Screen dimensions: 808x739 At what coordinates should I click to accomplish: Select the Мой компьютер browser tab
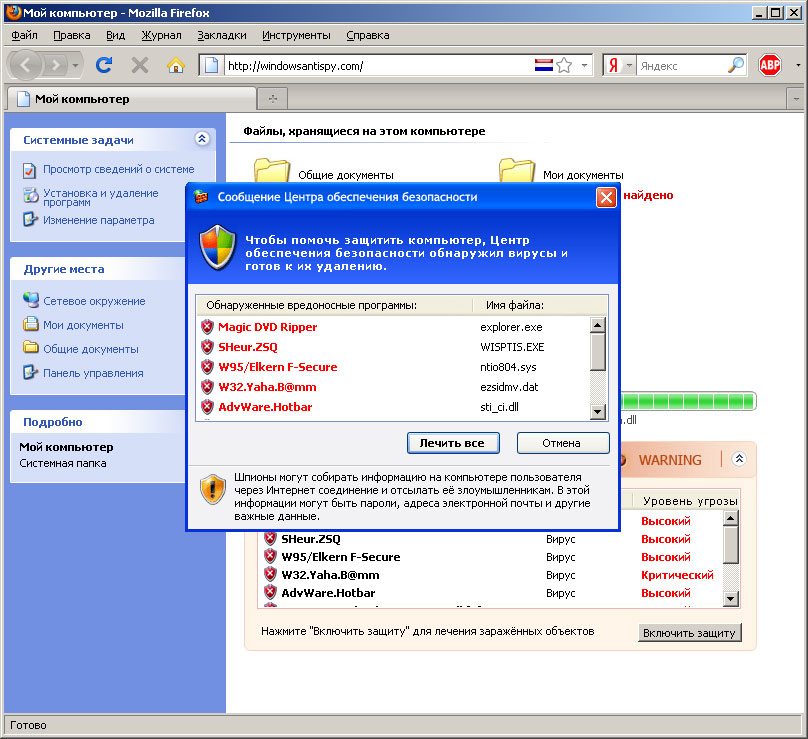(130, 98)
